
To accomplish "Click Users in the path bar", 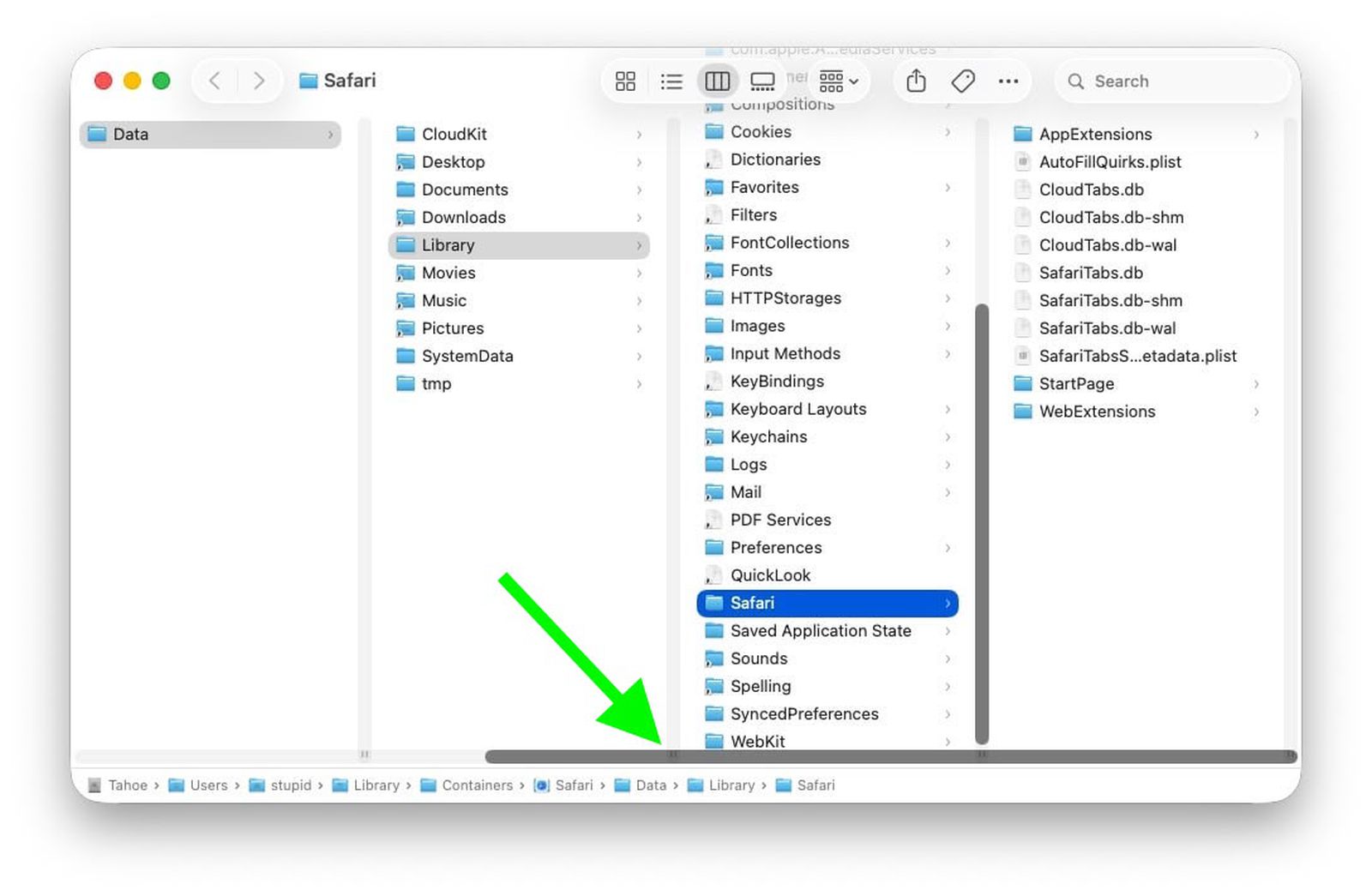I will [208, 785].
